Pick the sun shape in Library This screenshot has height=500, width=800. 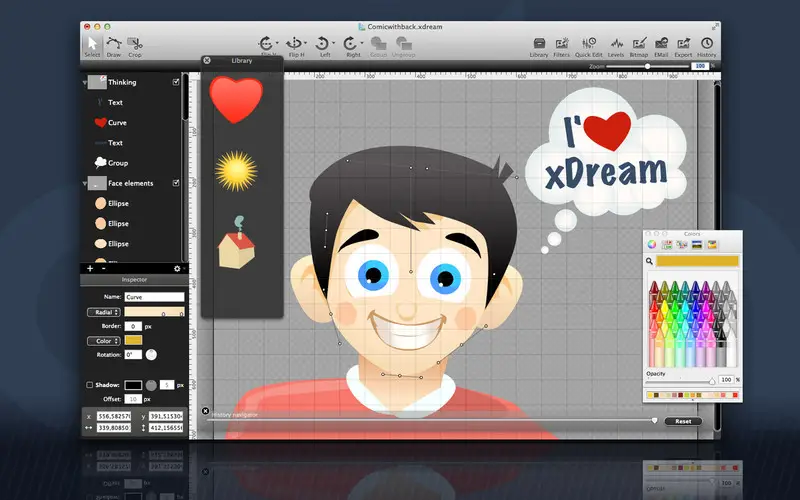click(x=236, y=171)
